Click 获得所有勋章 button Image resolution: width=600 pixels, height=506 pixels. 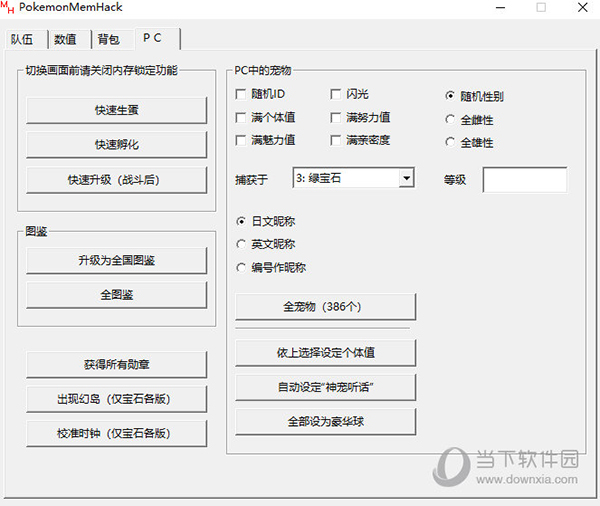(117, 365)
